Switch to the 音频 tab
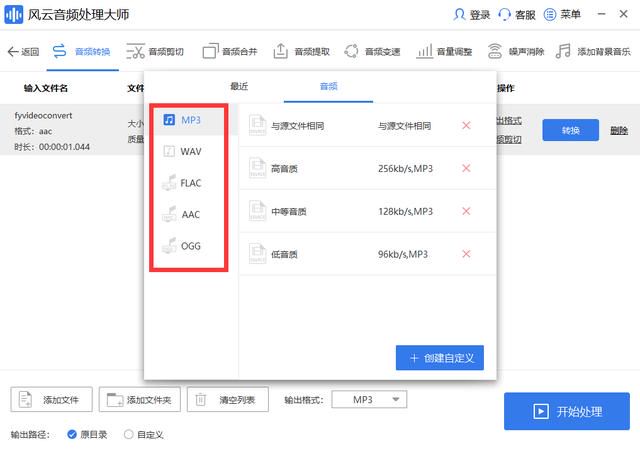Screen dimensions: 640x451 coord(329,86)
